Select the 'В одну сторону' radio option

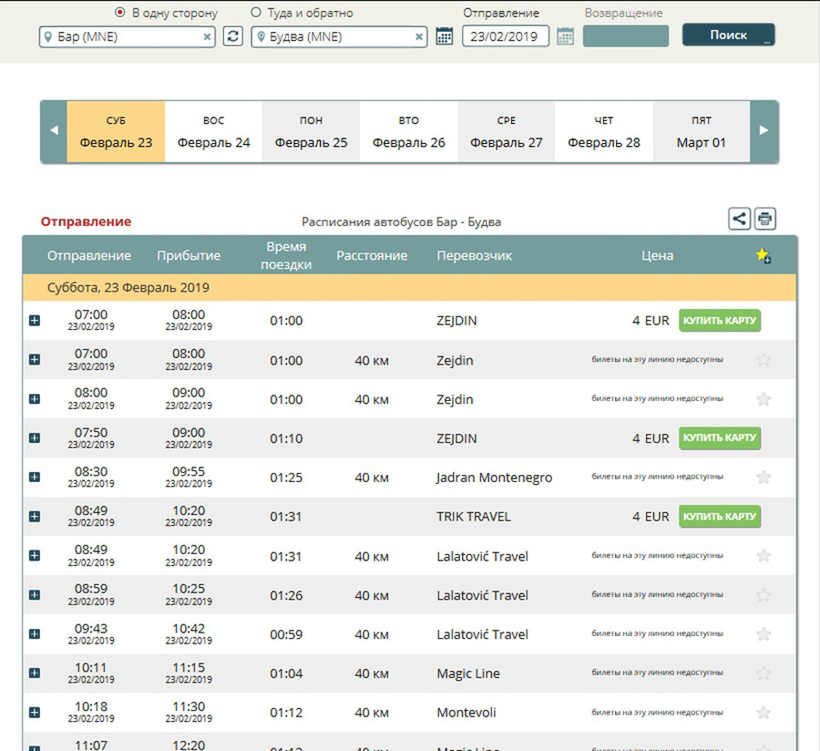point(121,13)
